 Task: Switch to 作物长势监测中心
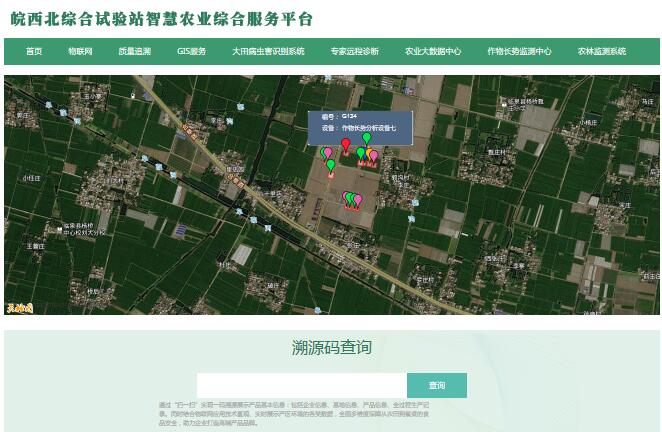tap(519, 51)
